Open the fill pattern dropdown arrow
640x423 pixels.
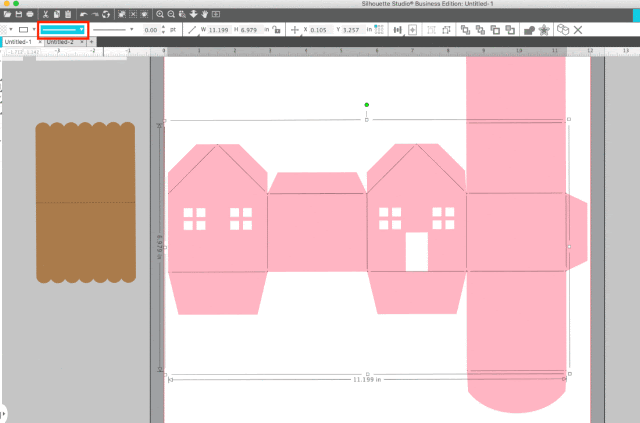[11, 30]
